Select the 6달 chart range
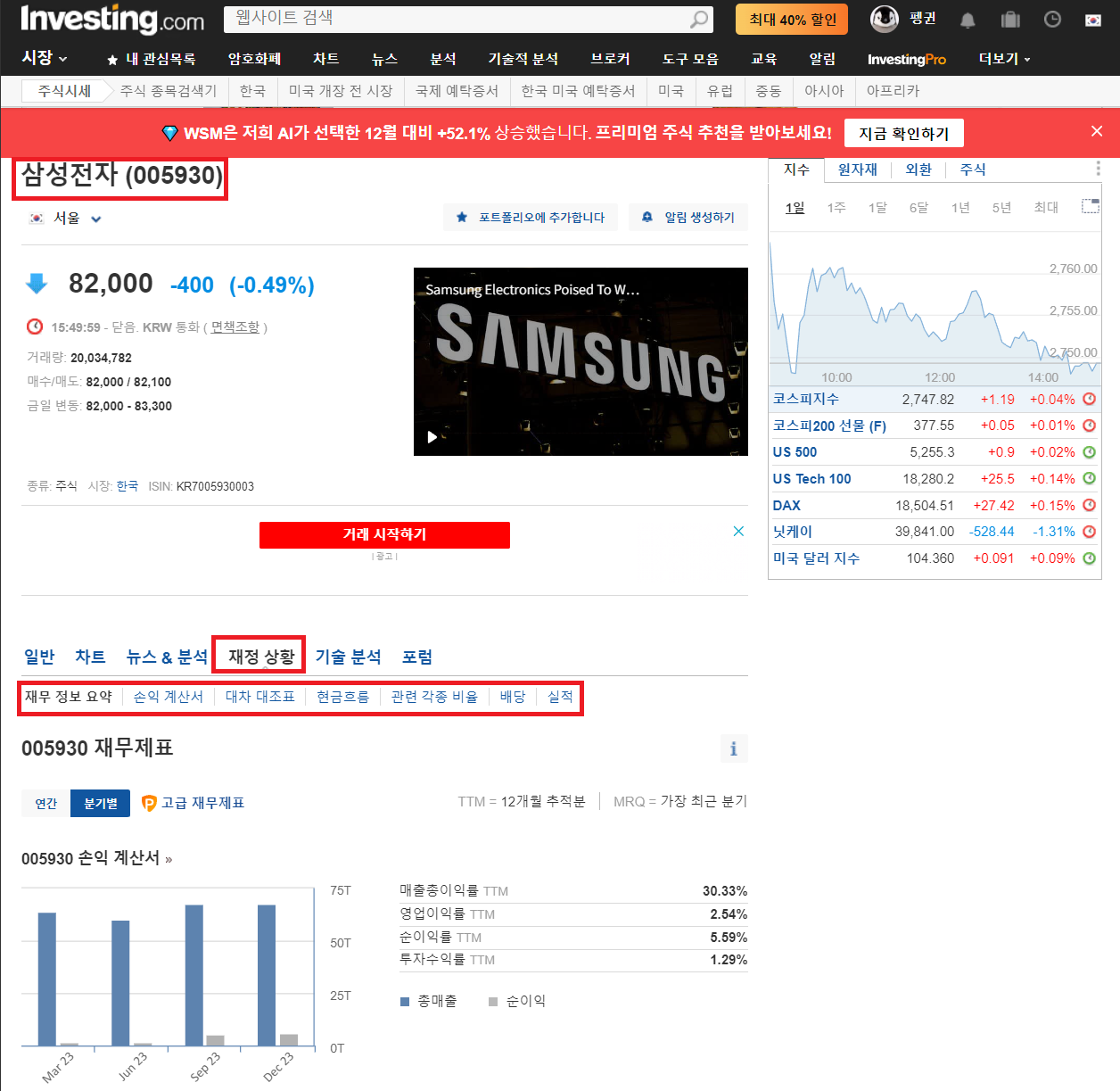The width and height of the screenshot is (1120, 1091). pyautogui.click(x=918, y=207)
